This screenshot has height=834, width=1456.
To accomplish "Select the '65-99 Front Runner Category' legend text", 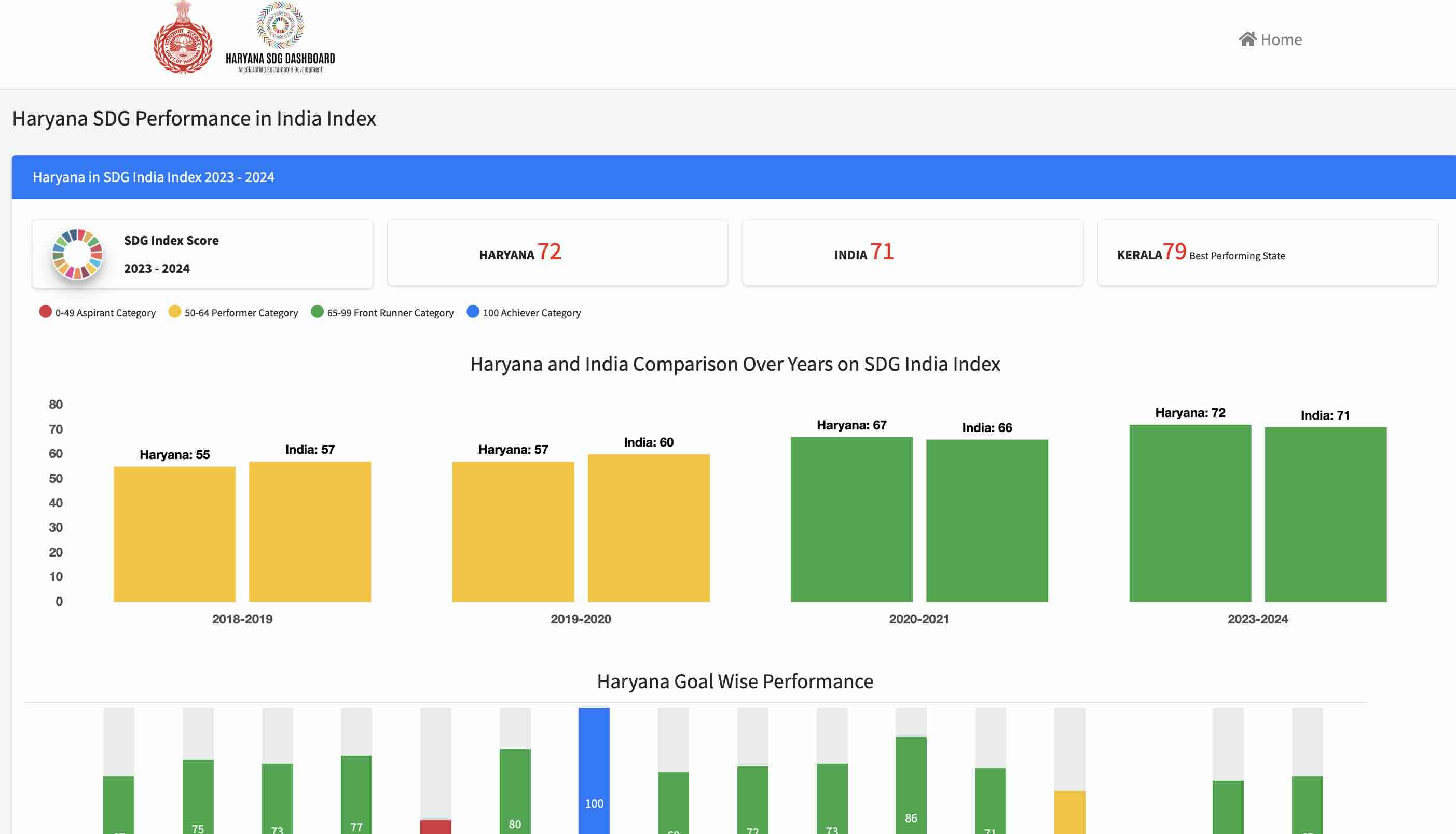I will point(390,313).
